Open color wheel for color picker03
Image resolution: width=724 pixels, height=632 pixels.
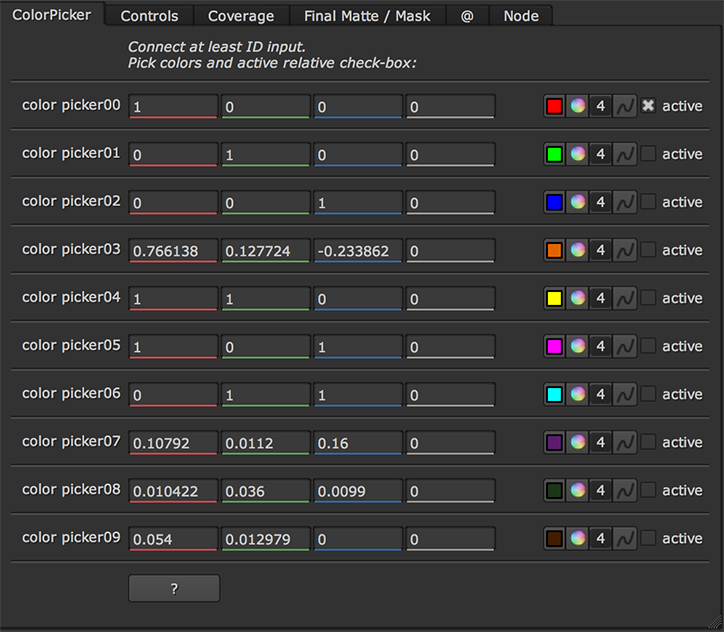(x=577, y=250)
